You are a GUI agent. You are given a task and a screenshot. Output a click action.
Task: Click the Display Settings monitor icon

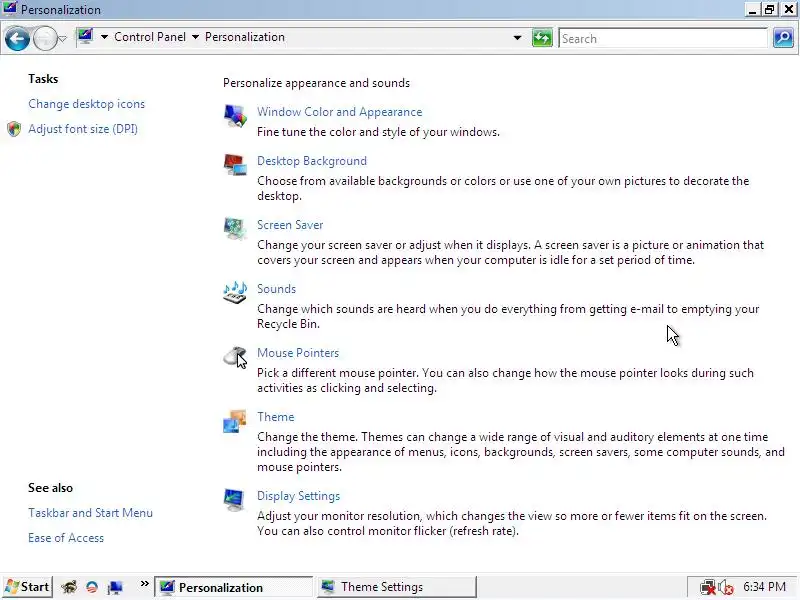tap(235, 500)
